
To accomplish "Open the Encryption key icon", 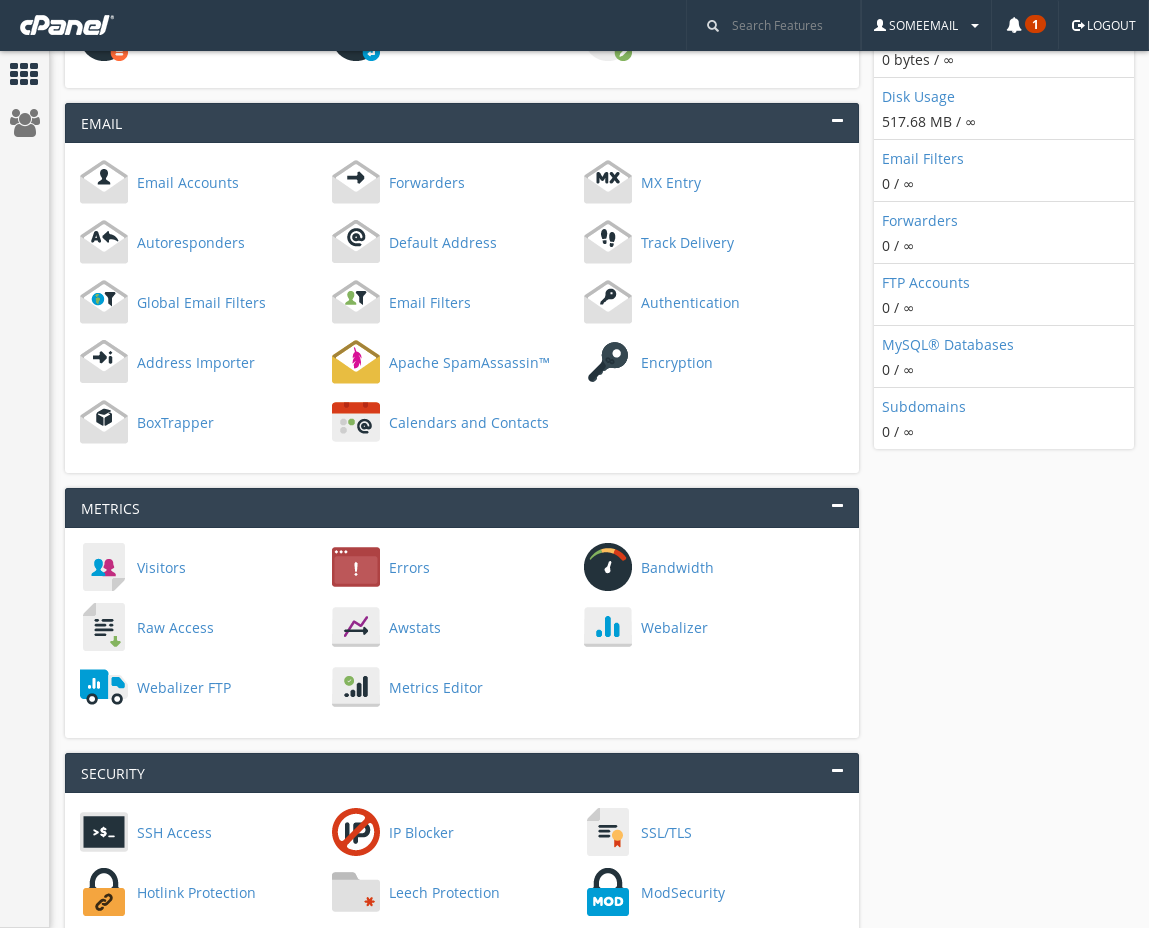I will (608, 362).
